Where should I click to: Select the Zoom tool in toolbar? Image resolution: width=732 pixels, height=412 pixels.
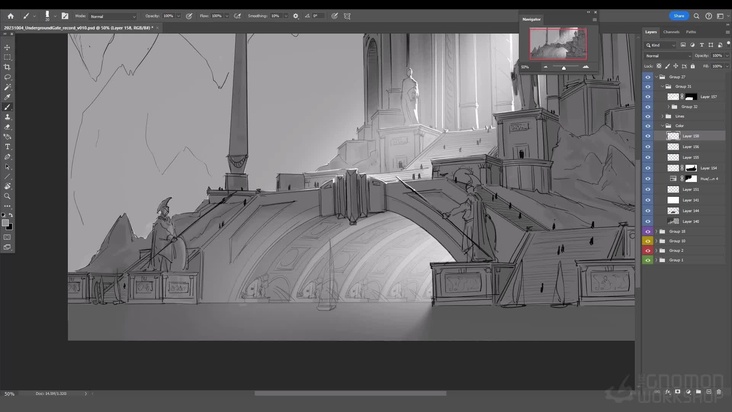click(x=7, y=195)
